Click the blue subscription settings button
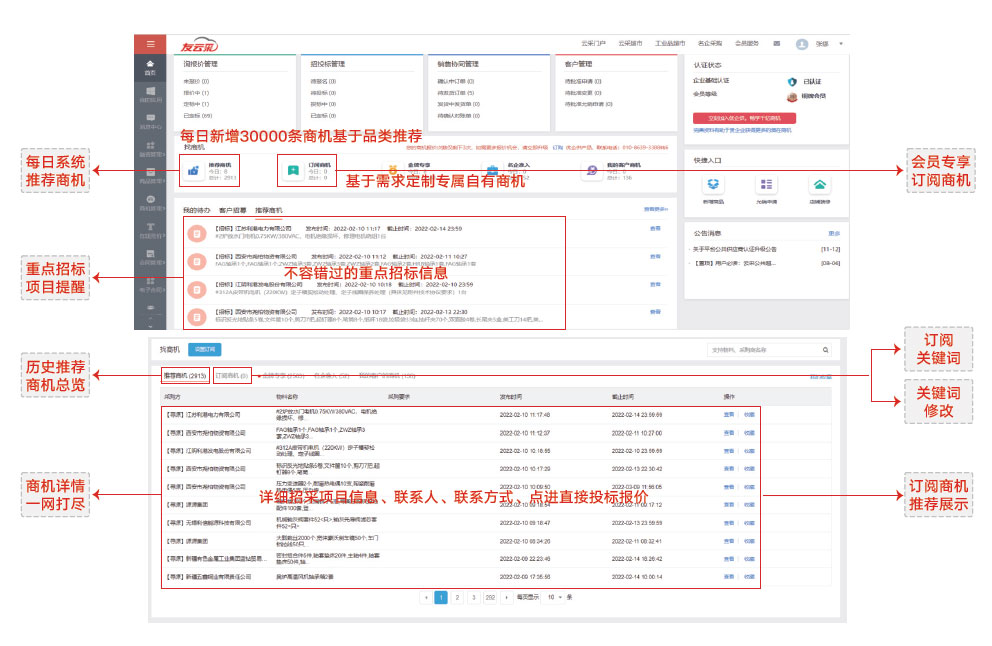 tap(204, 350)
